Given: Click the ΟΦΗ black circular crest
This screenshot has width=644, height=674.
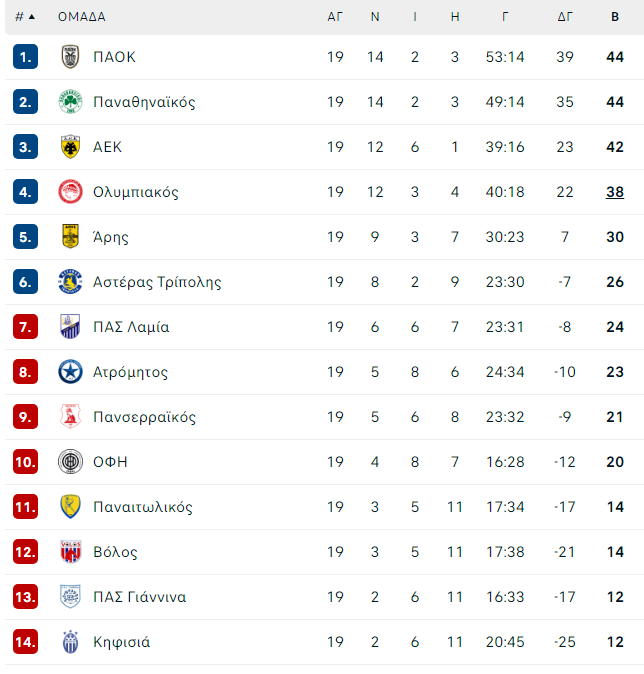Looking at the screenshot, I should (x=70, y=462).
